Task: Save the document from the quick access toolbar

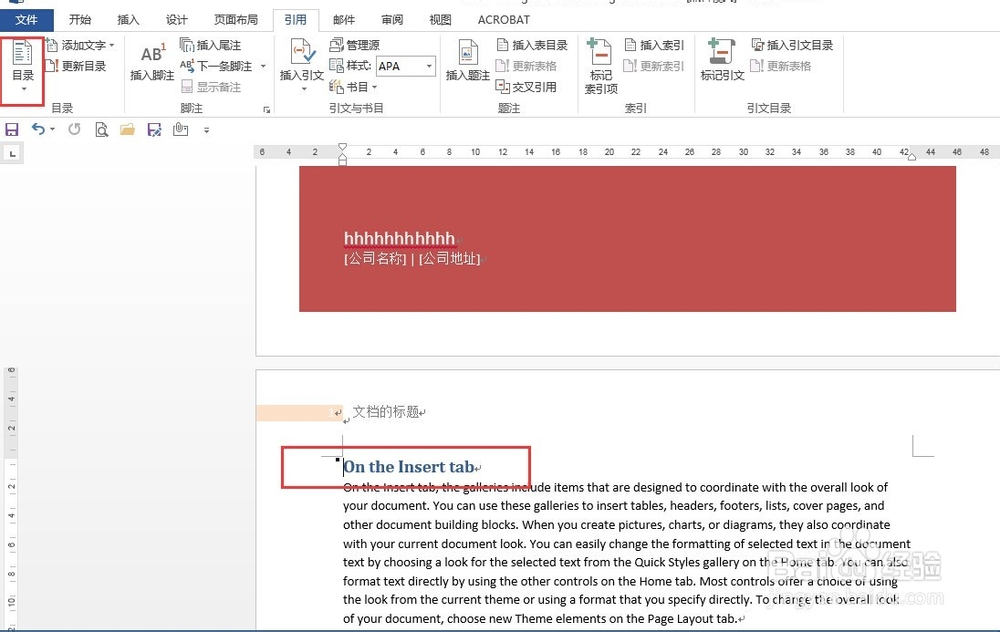Action: click(11, 129)
